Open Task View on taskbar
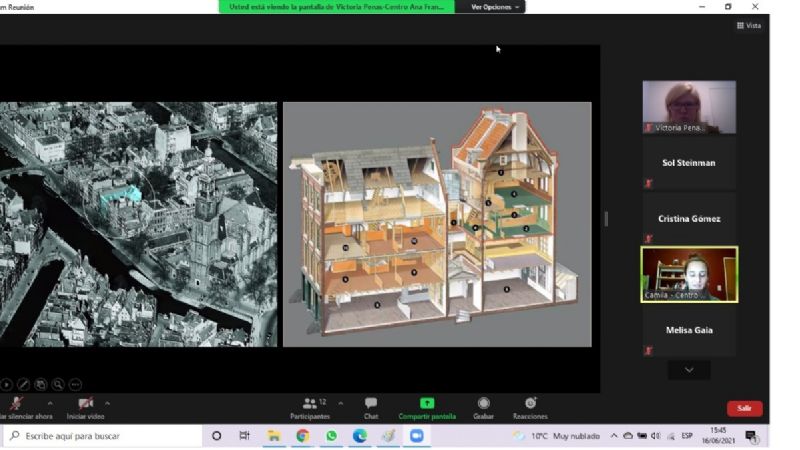 click(244, 436)
